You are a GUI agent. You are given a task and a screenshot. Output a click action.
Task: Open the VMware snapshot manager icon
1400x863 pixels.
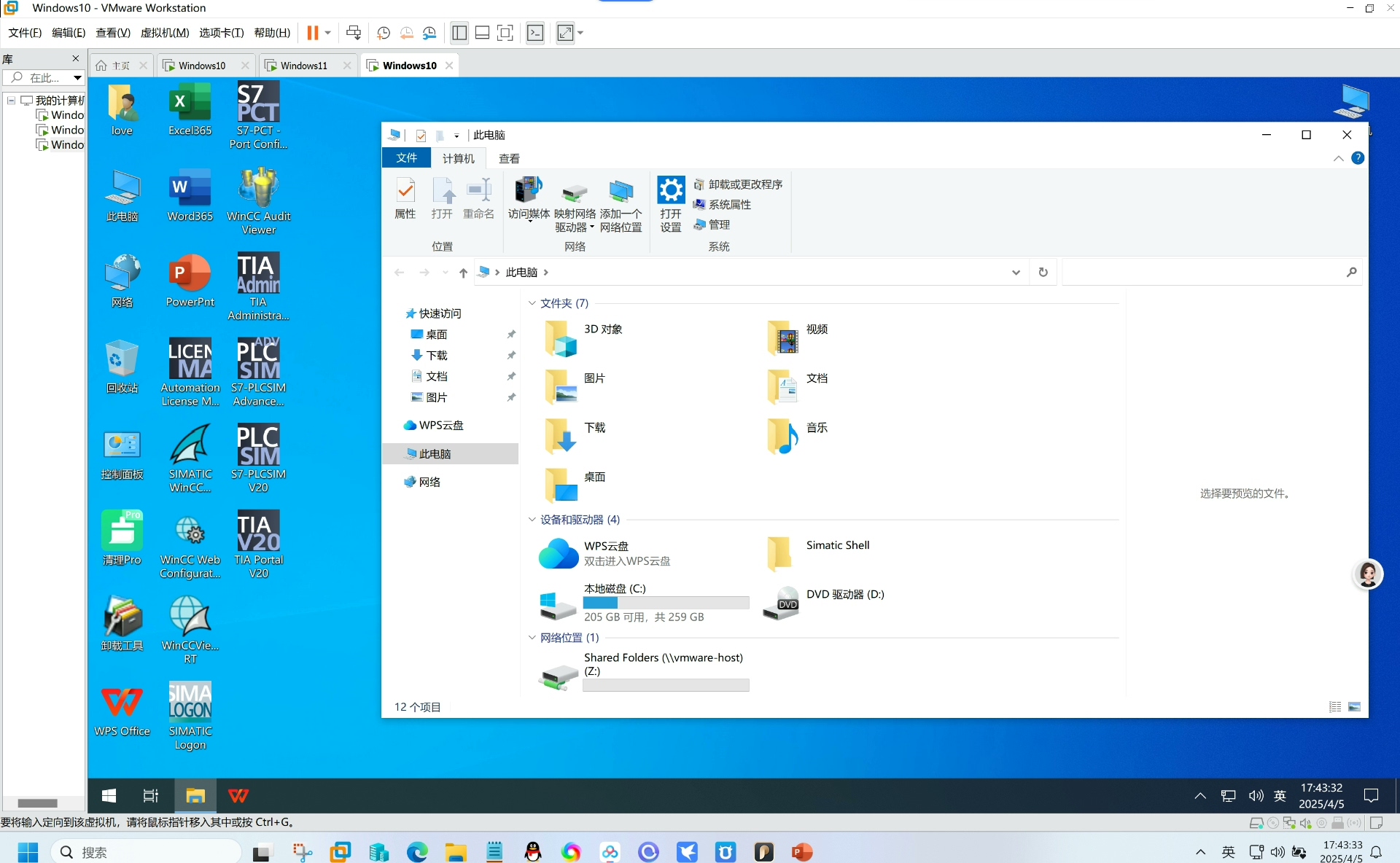429,33
